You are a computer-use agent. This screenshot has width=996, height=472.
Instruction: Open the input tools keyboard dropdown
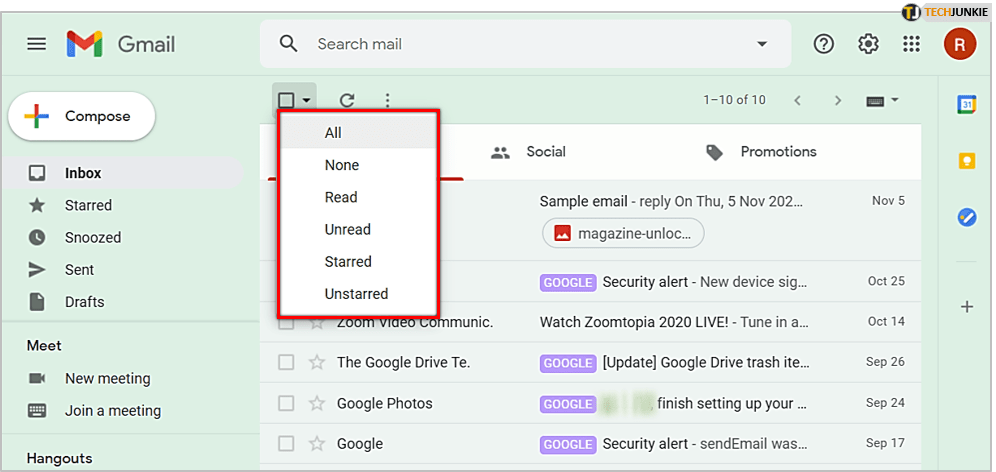[x=882, y=100]
